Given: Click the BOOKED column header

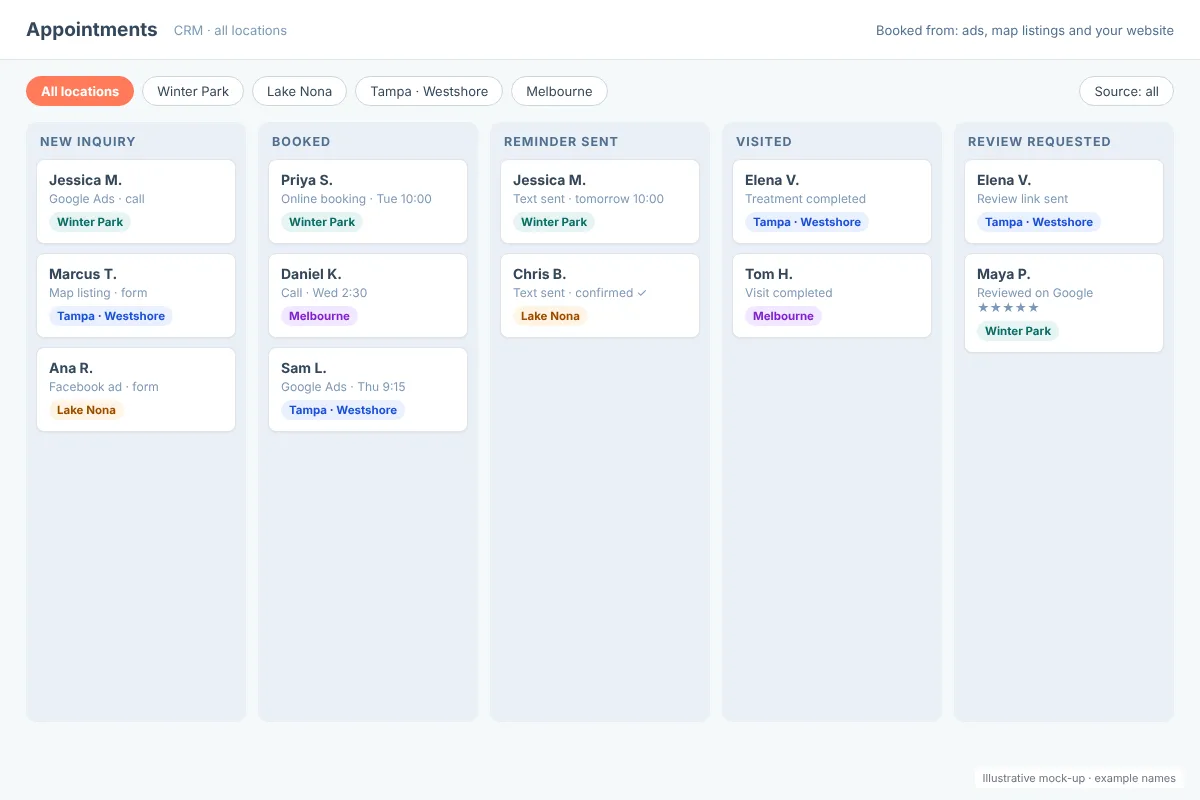Looking at the screenshot, I should pos(301,142).
